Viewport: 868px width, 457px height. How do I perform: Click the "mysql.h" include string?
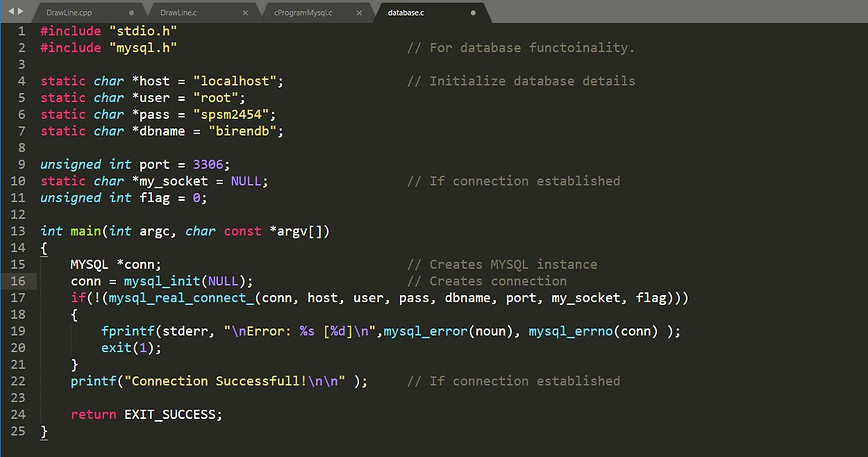click(143, 48)
